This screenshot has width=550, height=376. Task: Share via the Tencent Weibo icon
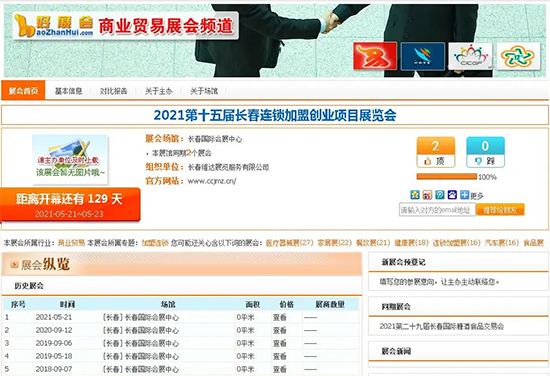click(440, 195)
